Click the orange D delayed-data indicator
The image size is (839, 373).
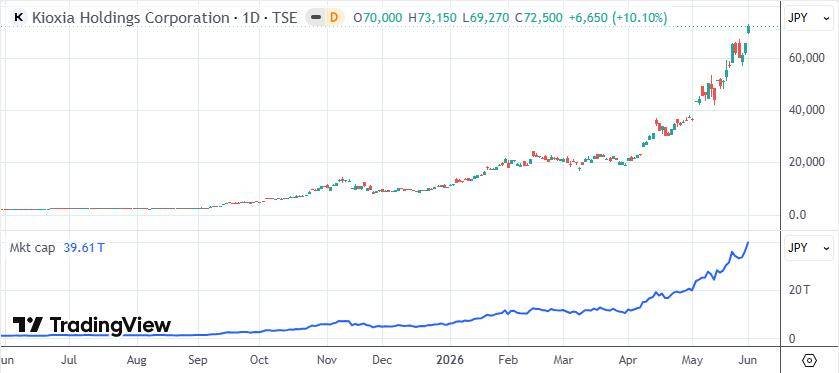pos(334,17)
